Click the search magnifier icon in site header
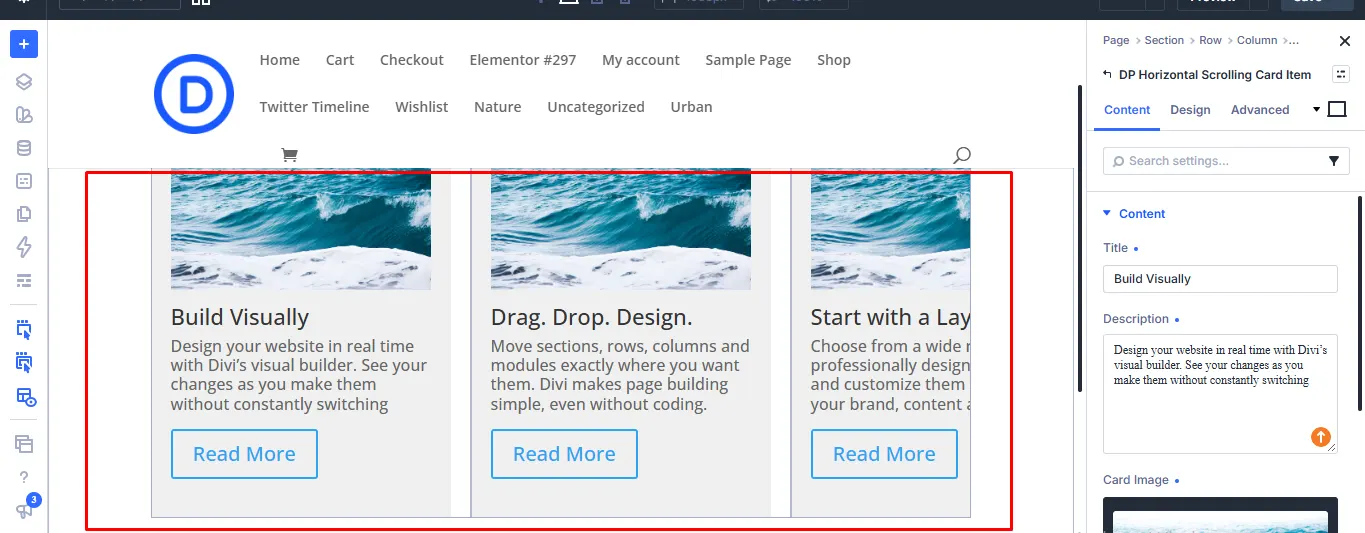 coord(961,155)
